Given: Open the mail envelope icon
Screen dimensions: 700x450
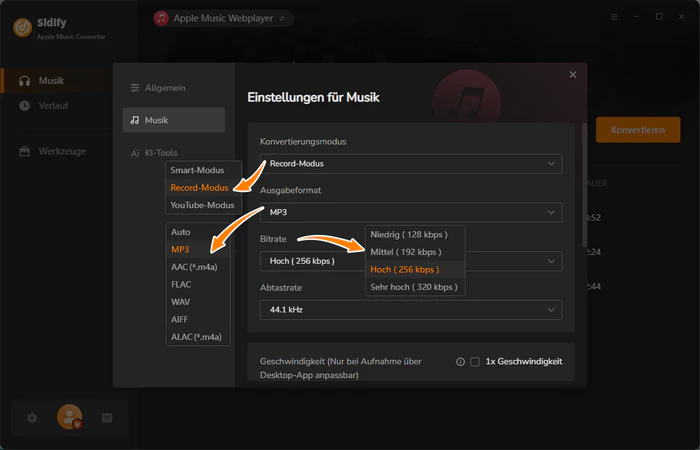Looking at the screenshot, I should pos(107,418).
